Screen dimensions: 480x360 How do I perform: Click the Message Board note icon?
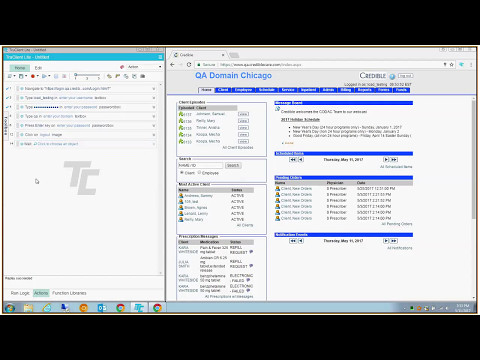tap(277, 109)
